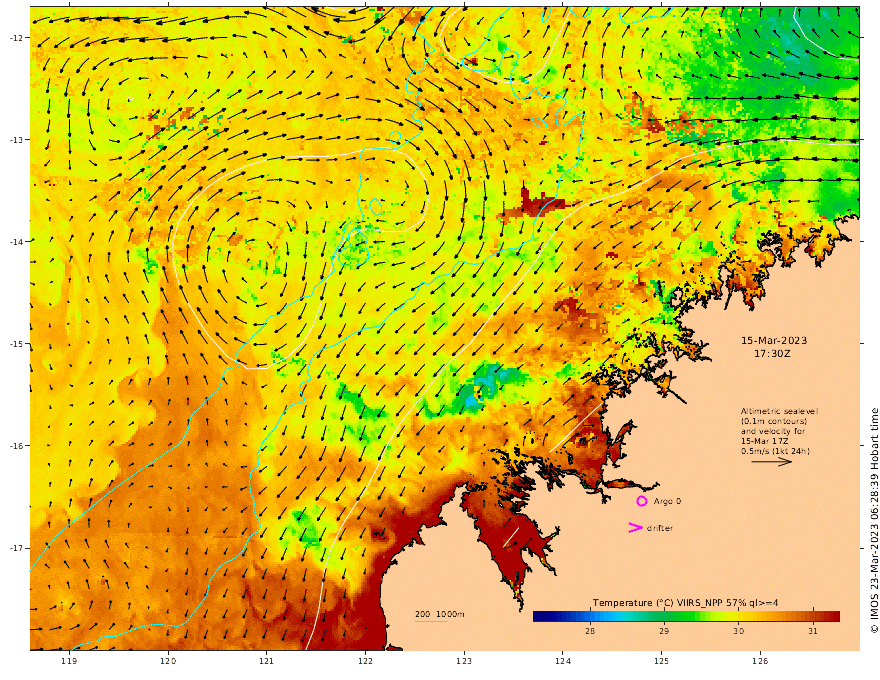
Task: Click the dark red end of colorbar
Action: point(835,617)
